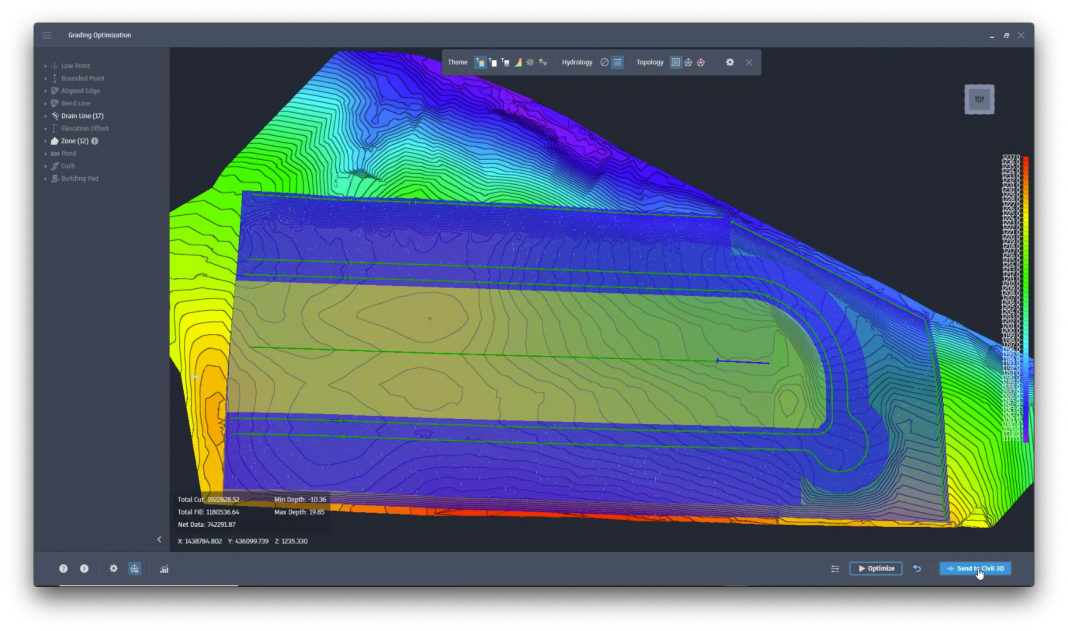Open the info icon in bottom bar

84,568
